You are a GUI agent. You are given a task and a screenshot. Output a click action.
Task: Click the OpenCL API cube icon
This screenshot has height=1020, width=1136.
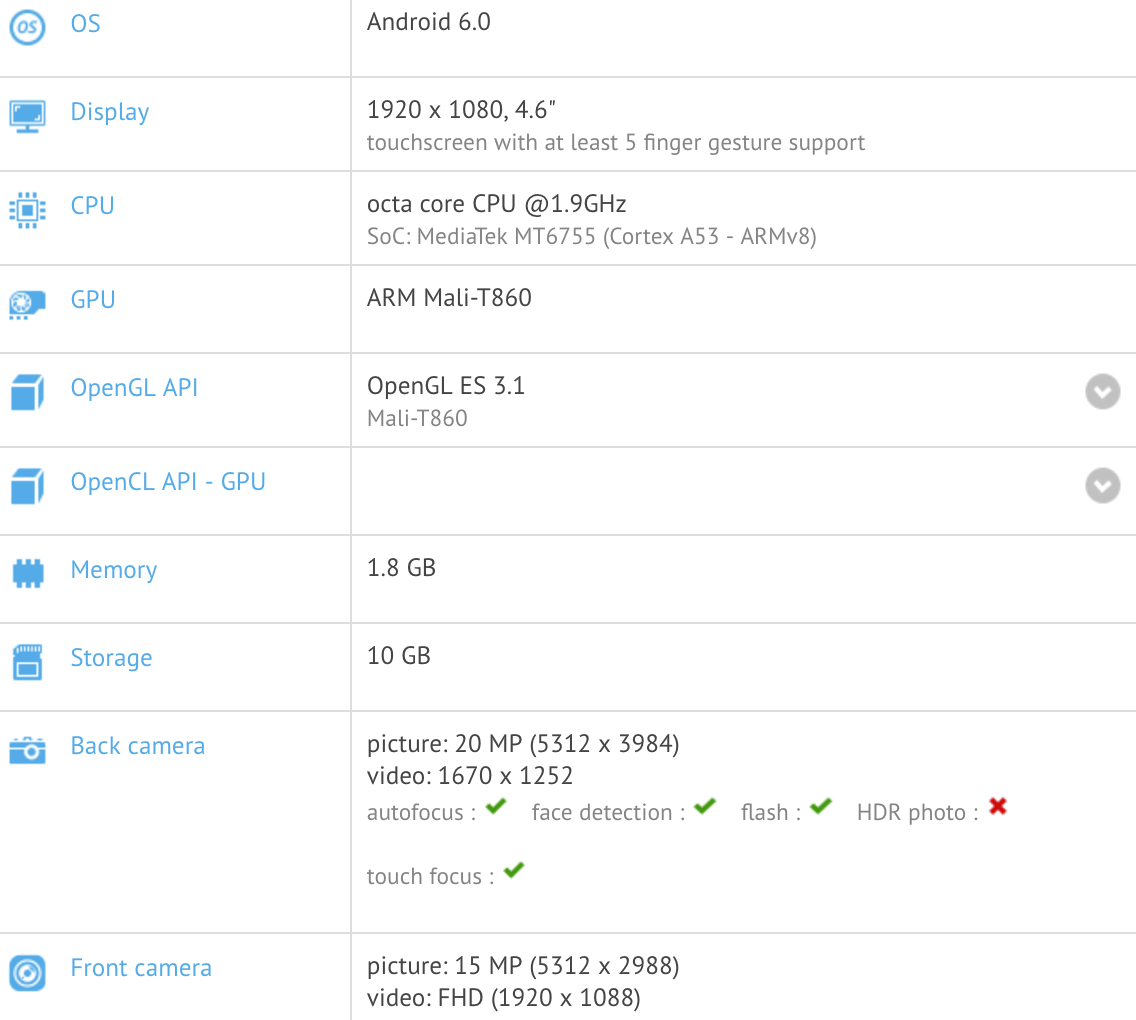pyautogui.click(x=28, y=486)
